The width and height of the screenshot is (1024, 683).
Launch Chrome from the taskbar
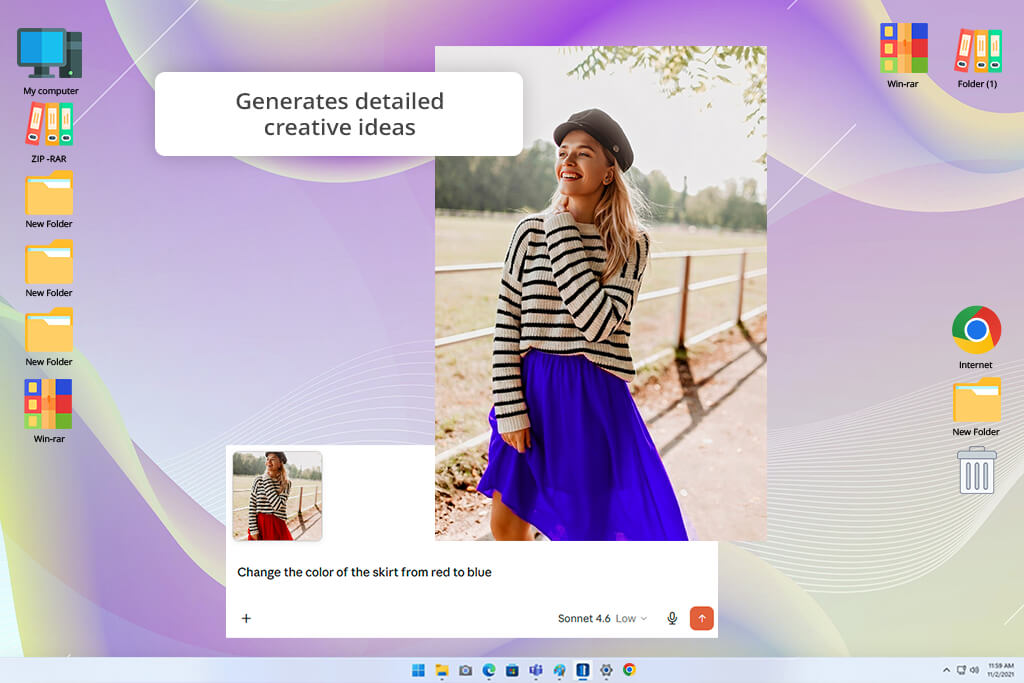[630, 670]
